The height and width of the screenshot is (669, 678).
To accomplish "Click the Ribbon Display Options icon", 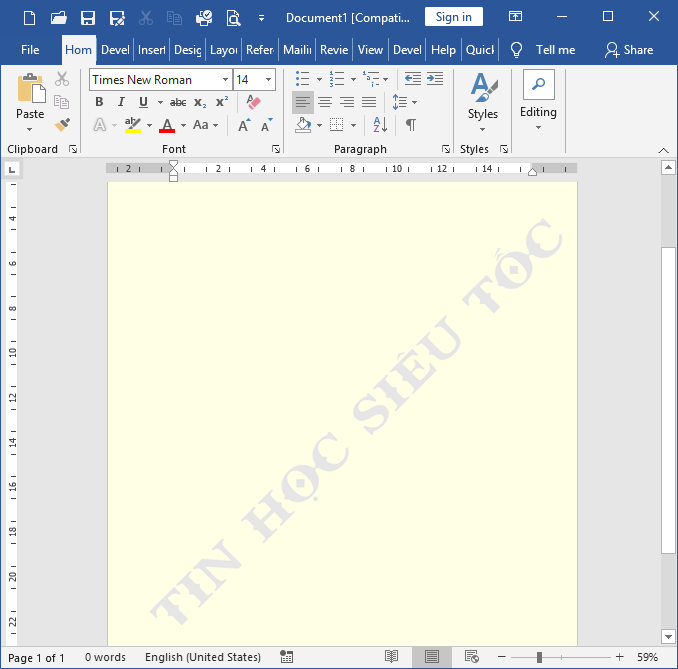I will coord(515,16).
